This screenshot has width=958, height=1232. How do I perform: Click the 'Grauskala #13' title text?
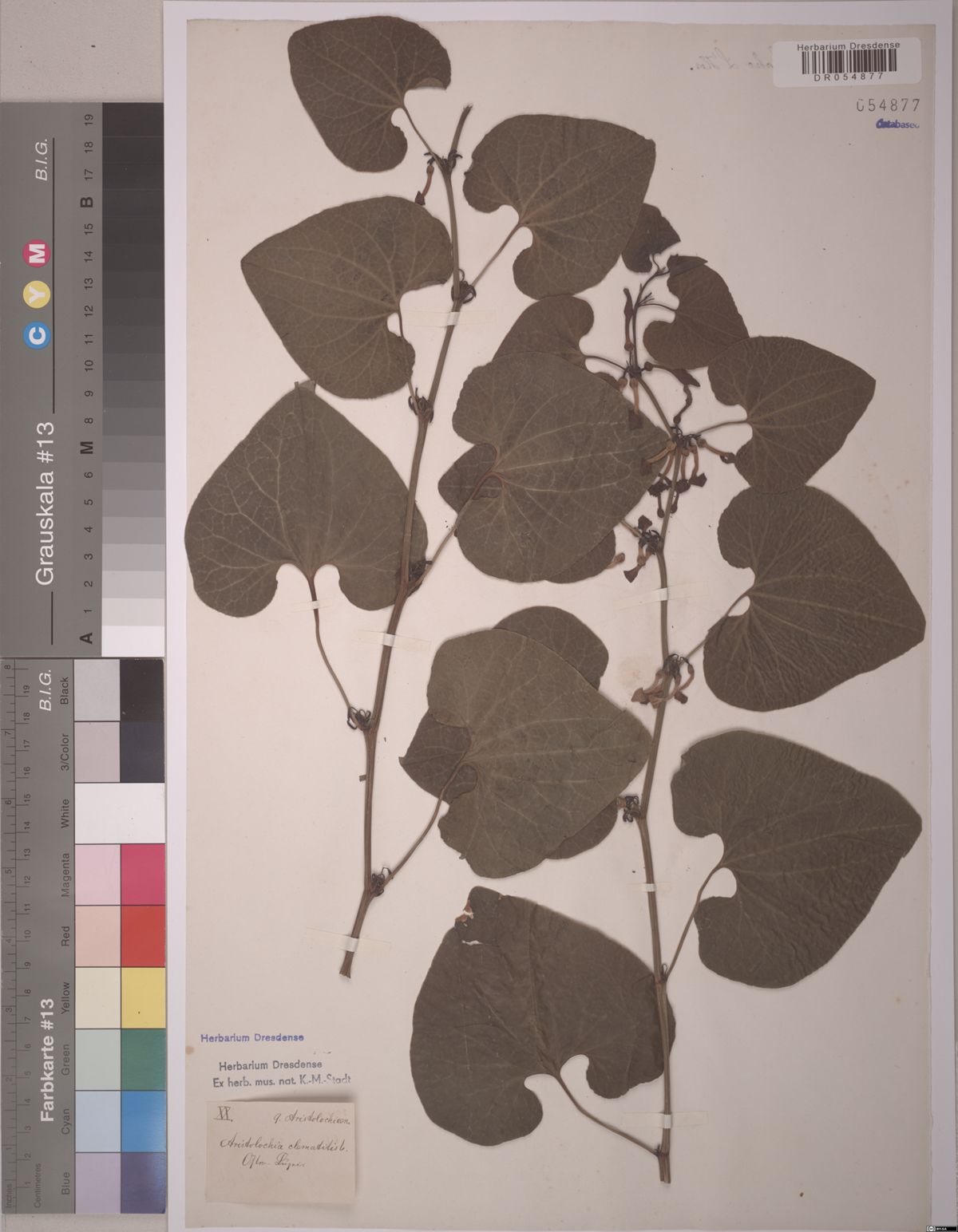[x=45, y=503]
